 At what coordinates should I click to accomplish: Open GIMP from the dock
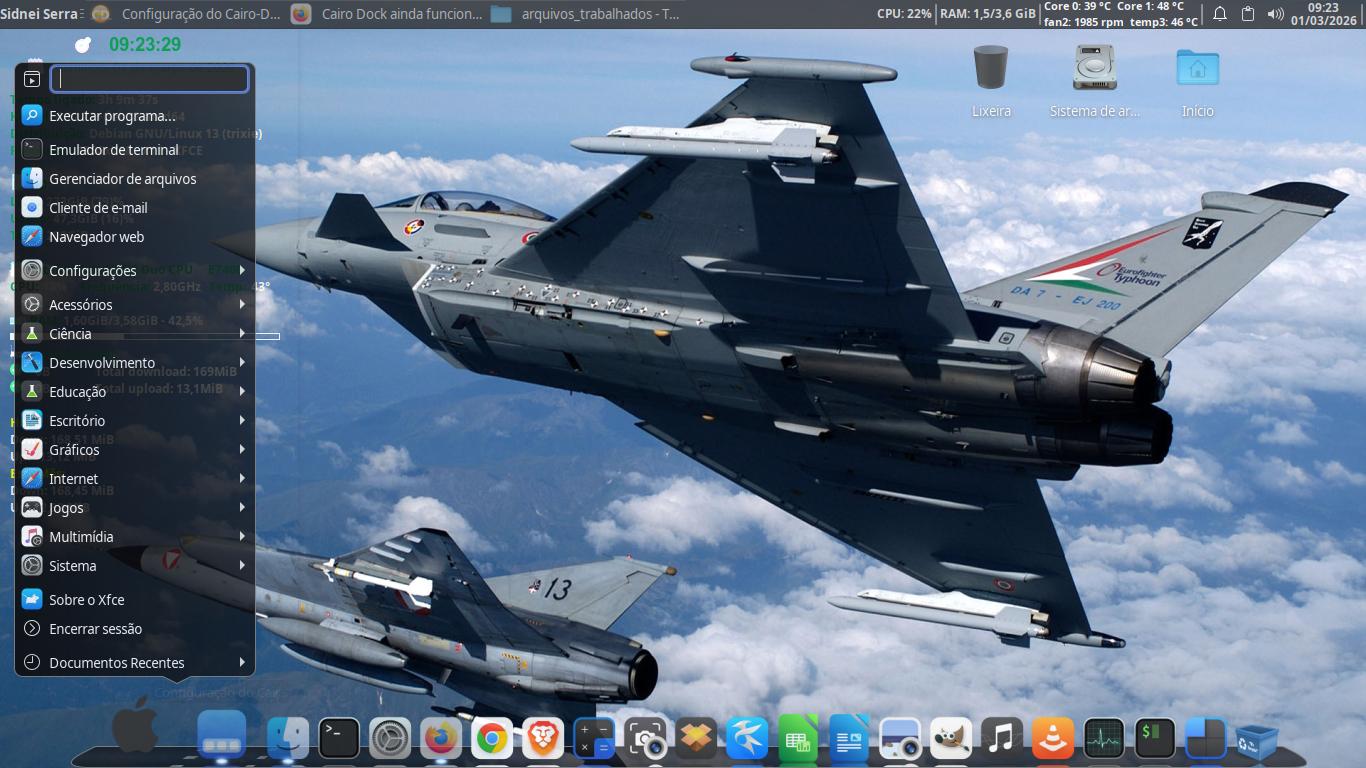click(x=950, y=739)
